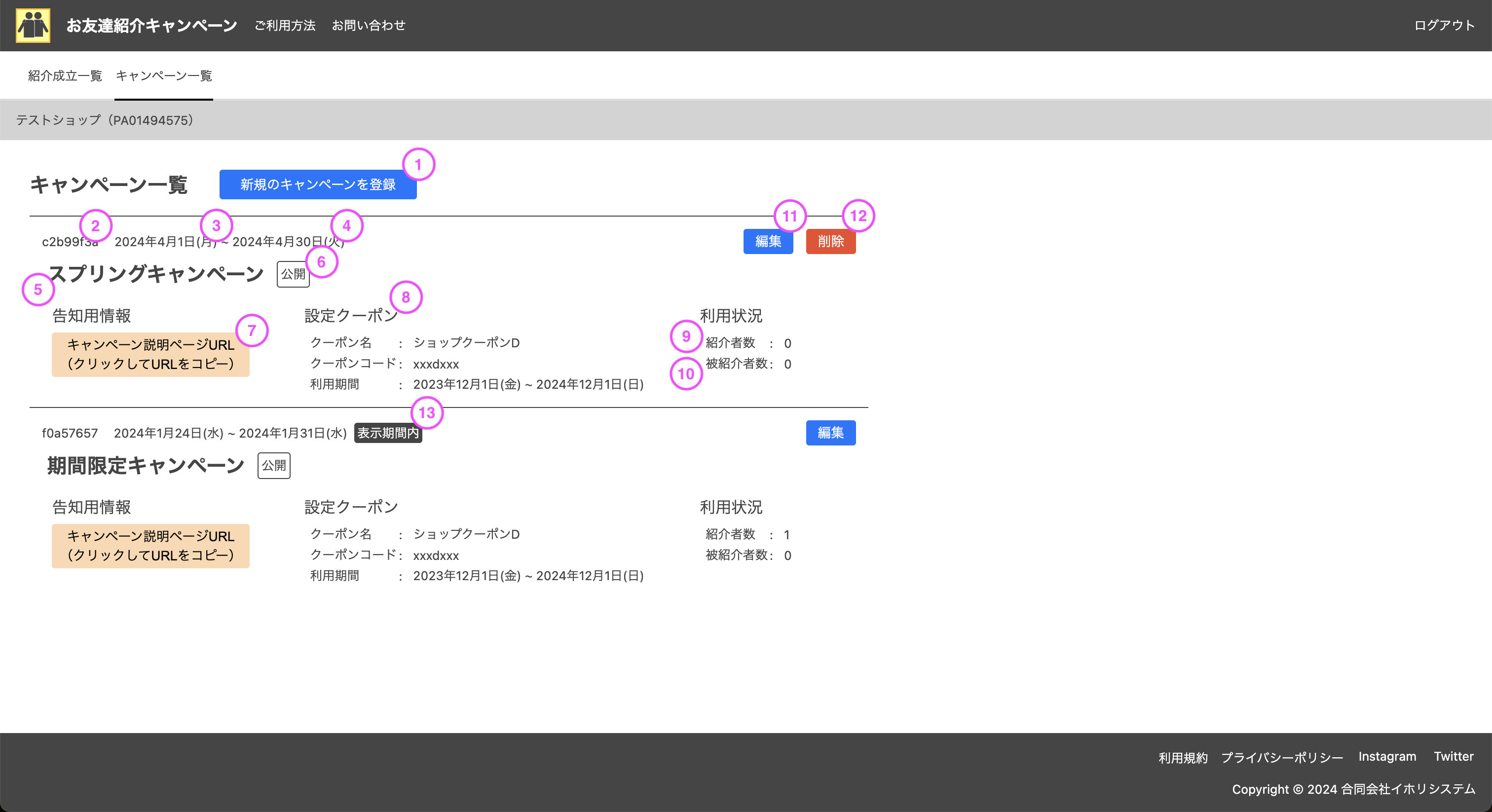Open the ご利用方法 page

[x=285, y=25]
